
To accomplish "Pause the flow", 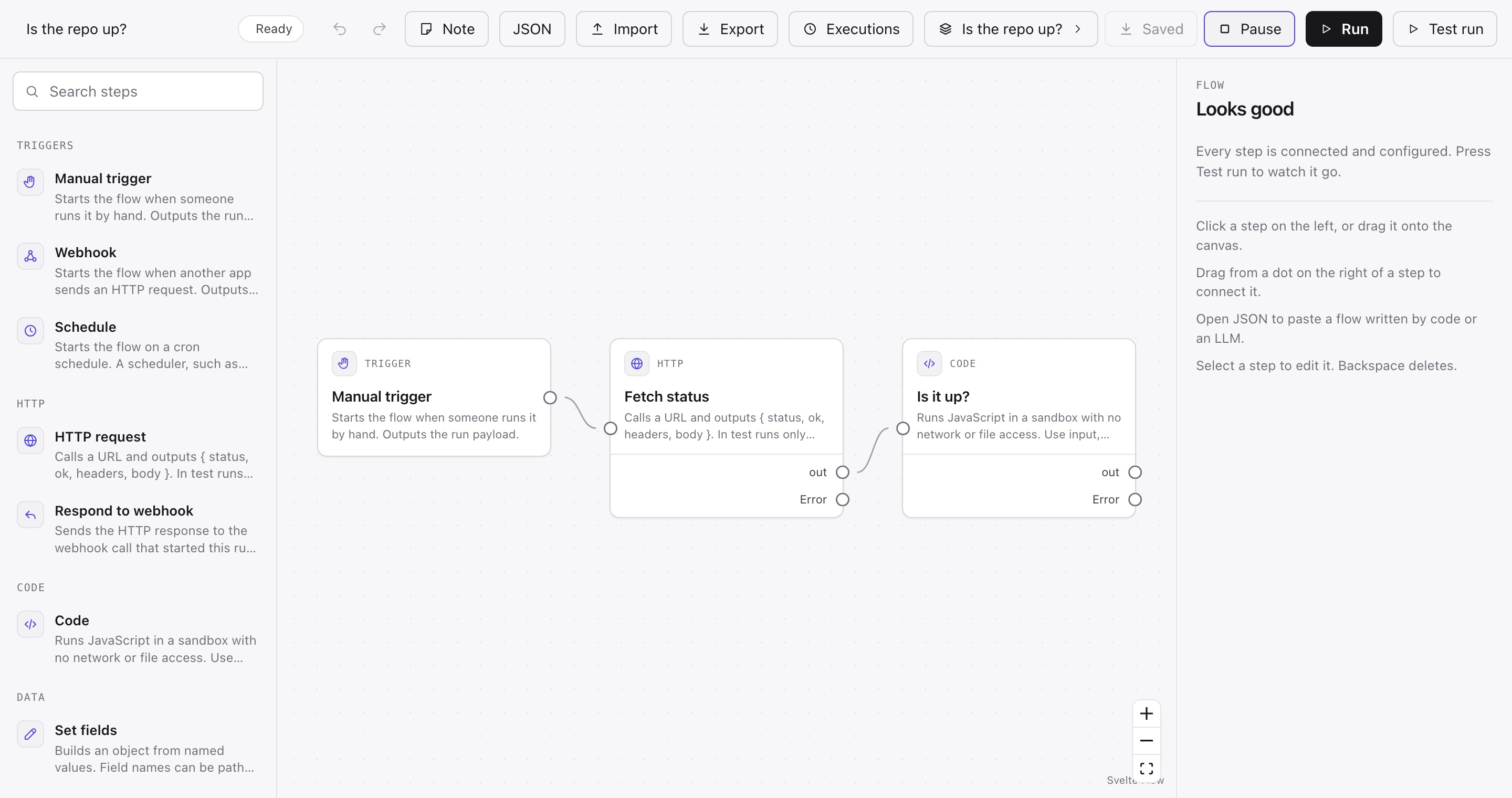I will [1249, 29].
